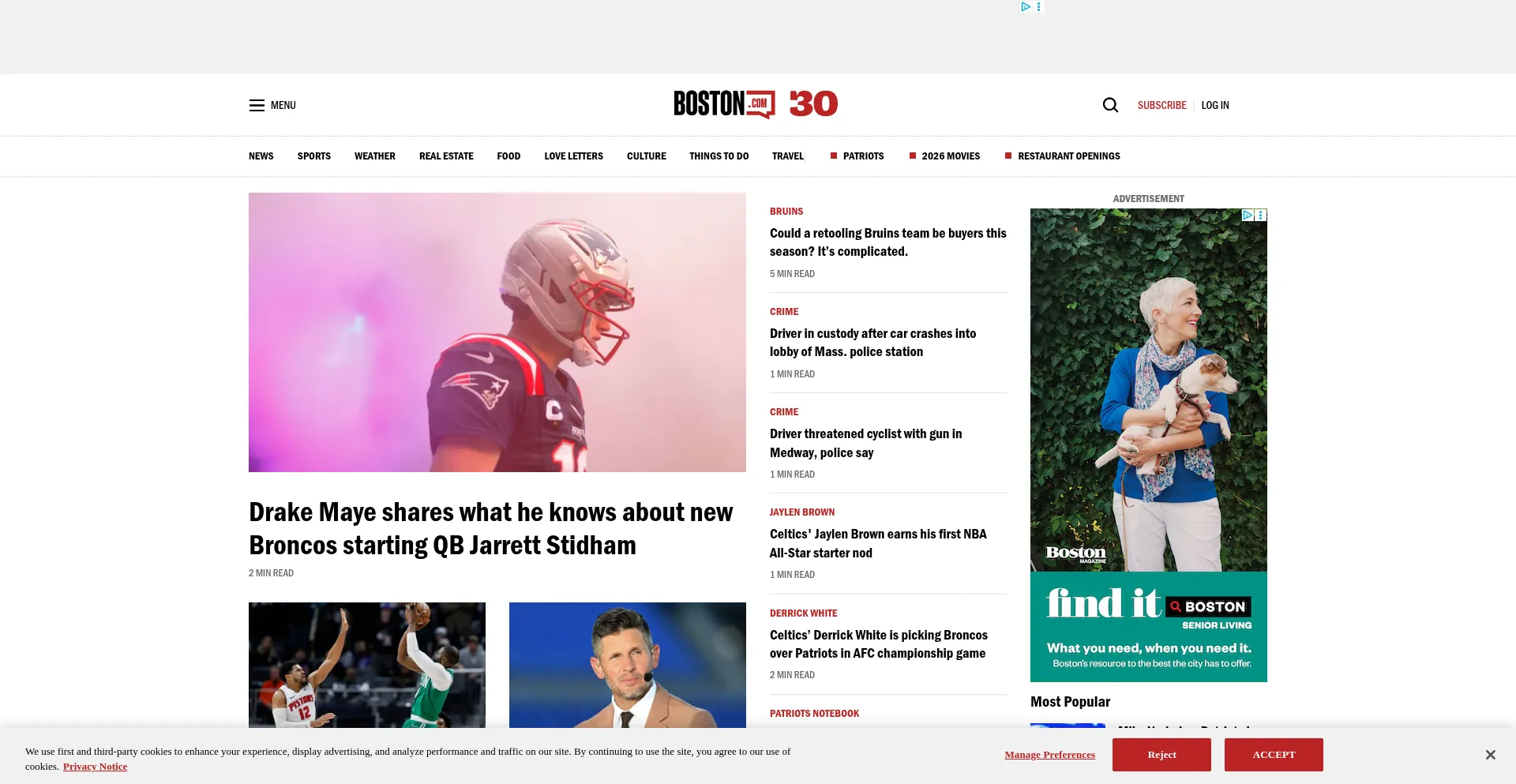Screen dimensions: 1516x784
Task: Click the JAYLEN BROWN category label
Action: pyautogui.click(x=802, y=512)
